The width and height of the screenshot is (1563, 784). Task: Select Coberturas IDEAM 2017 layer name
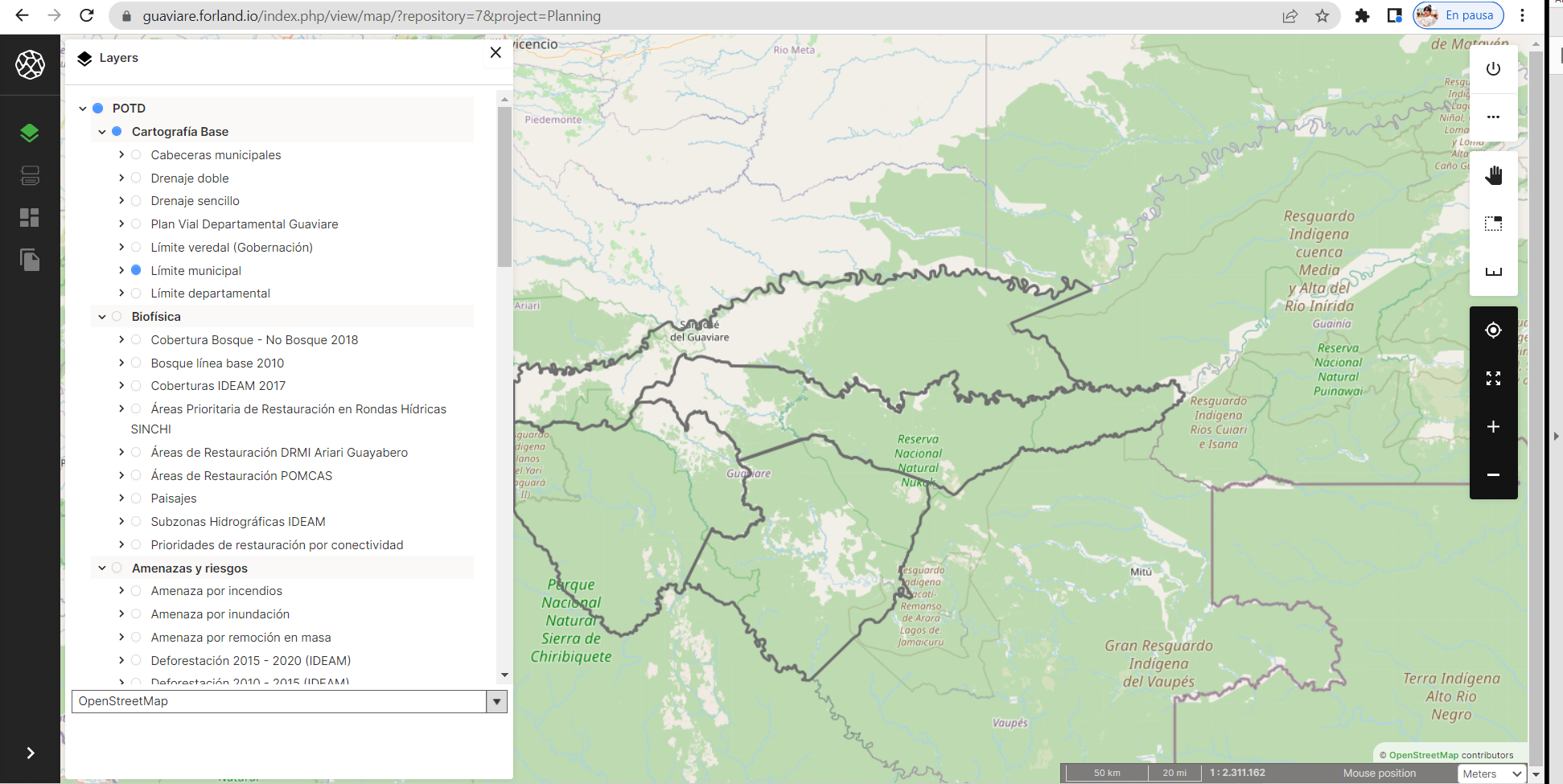click(218, 386)
